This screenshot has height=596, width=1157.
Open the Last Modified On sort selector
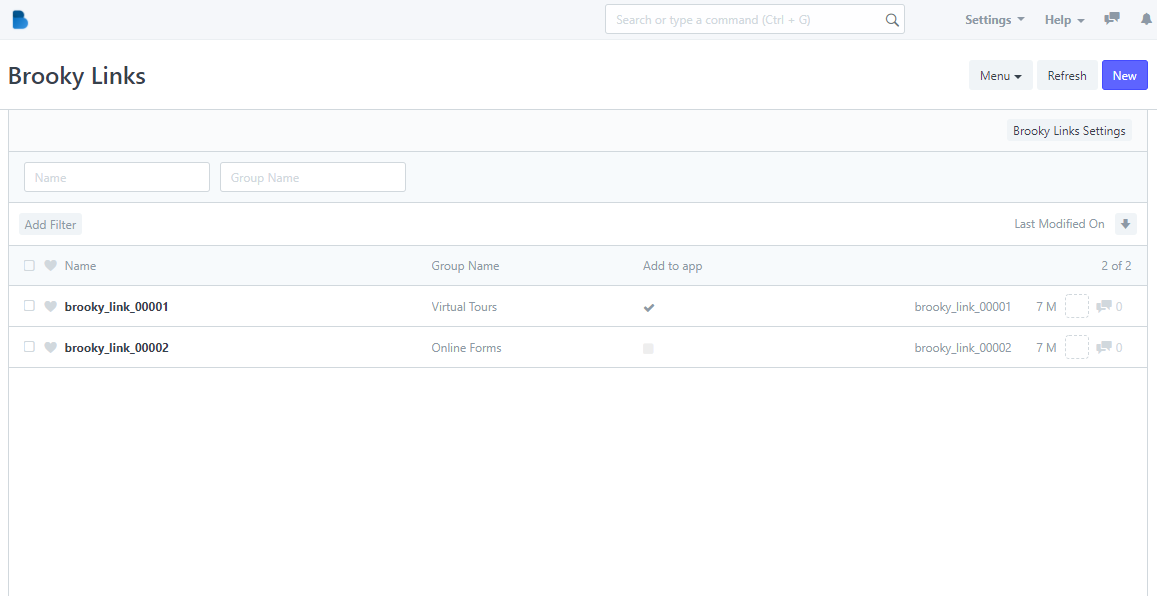[1059, 224]
